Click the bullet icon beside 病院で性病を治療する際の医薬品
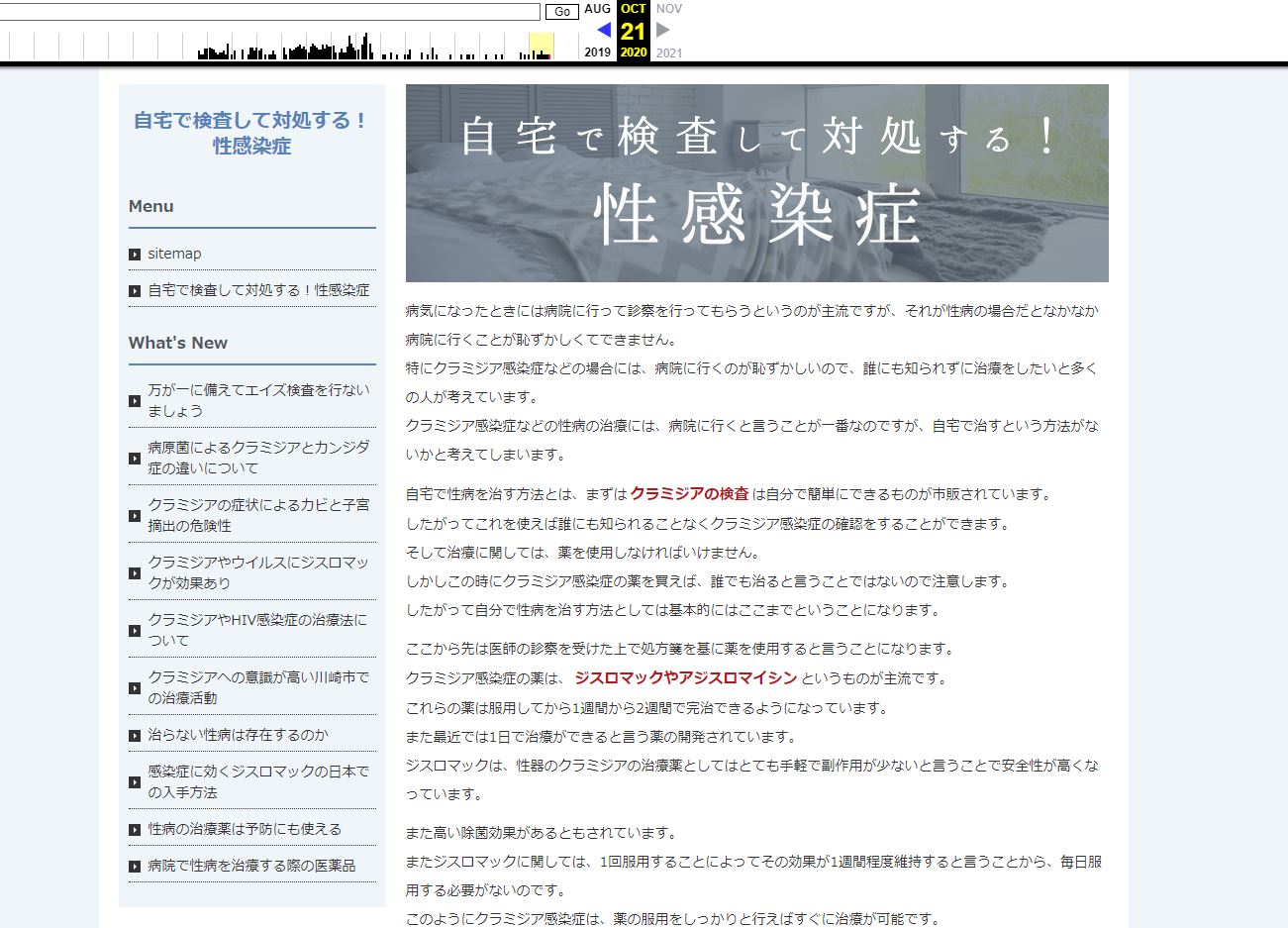Viewport: 1288px width, 928px height. coord(135,867)
